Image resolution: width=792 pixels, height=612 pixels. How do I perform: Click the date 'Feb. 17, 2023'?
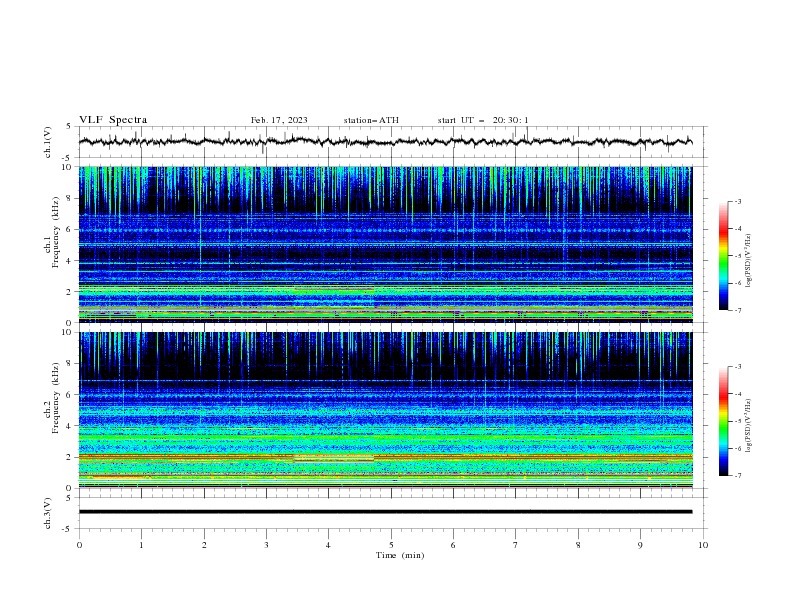pos(279,120)
